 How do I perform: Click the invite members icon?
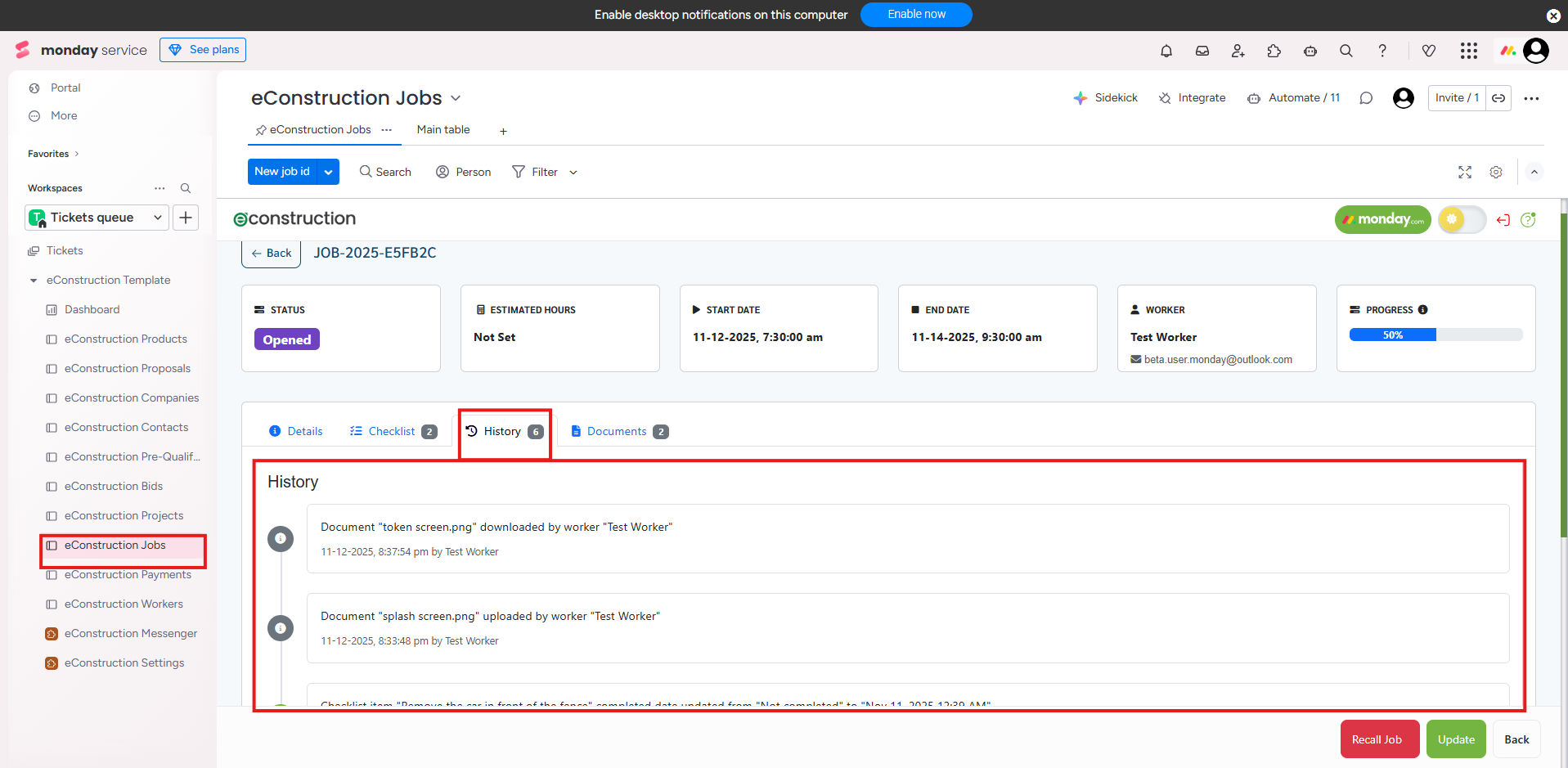coord(1238,51)
